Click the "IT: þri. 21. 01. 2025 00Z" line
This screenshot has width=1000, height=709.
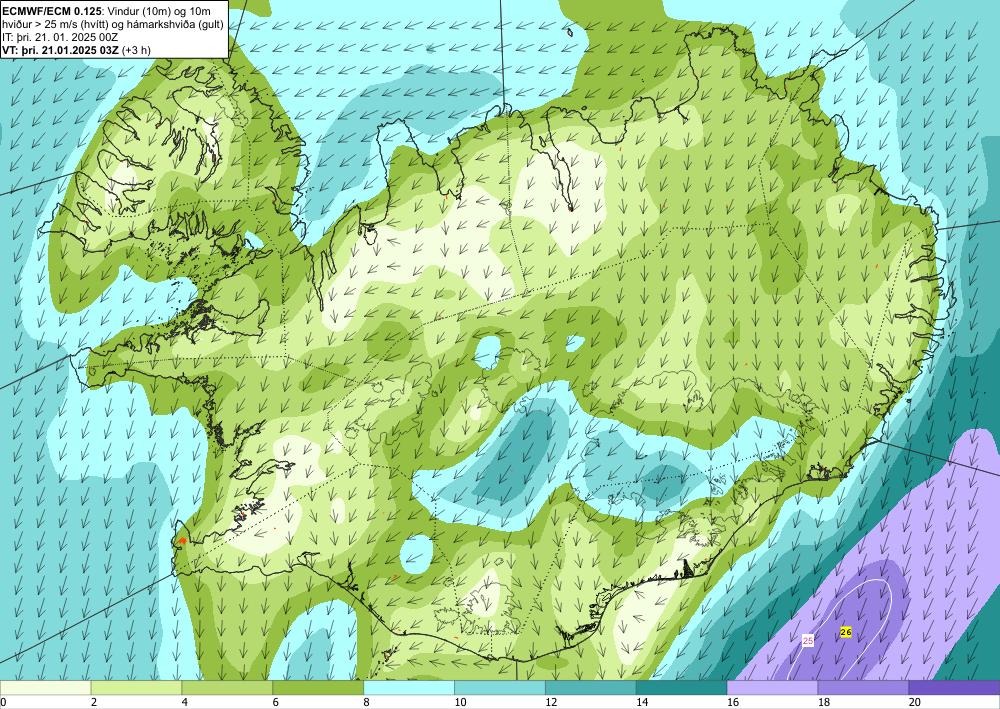point(60,37)
